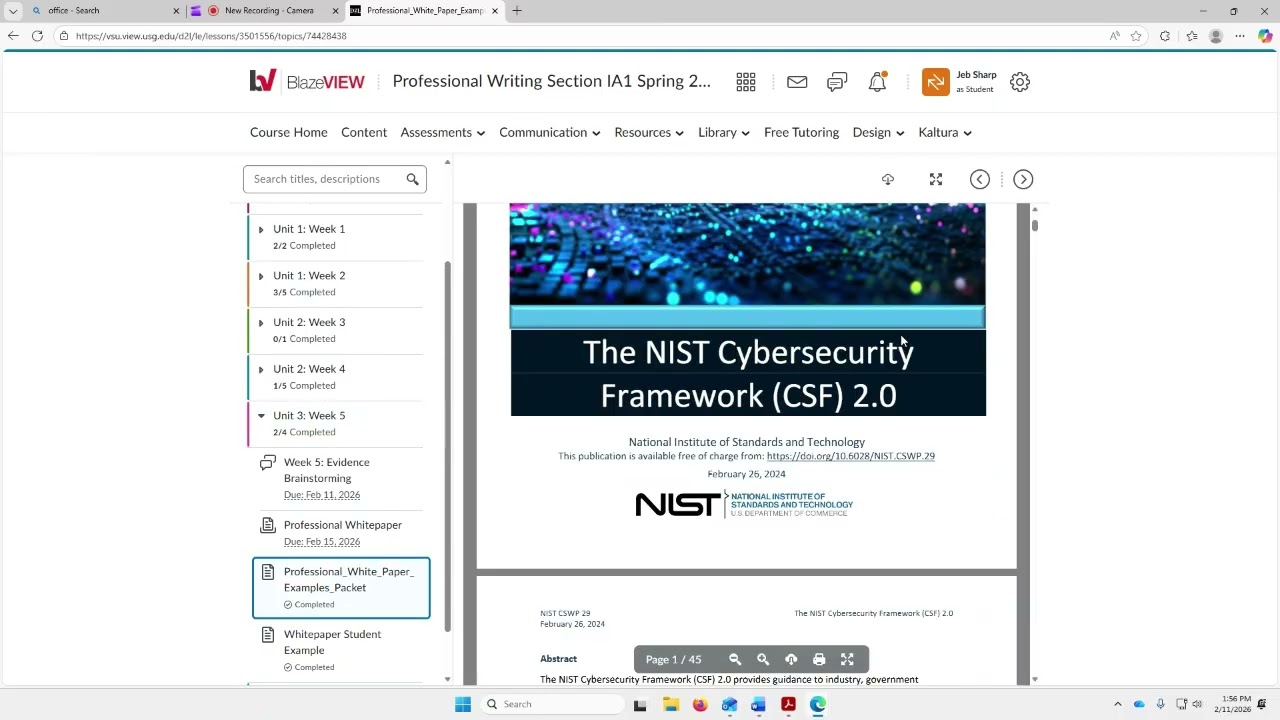
Task: Open the Resources dropdown menu
Action: coord(649,132)
